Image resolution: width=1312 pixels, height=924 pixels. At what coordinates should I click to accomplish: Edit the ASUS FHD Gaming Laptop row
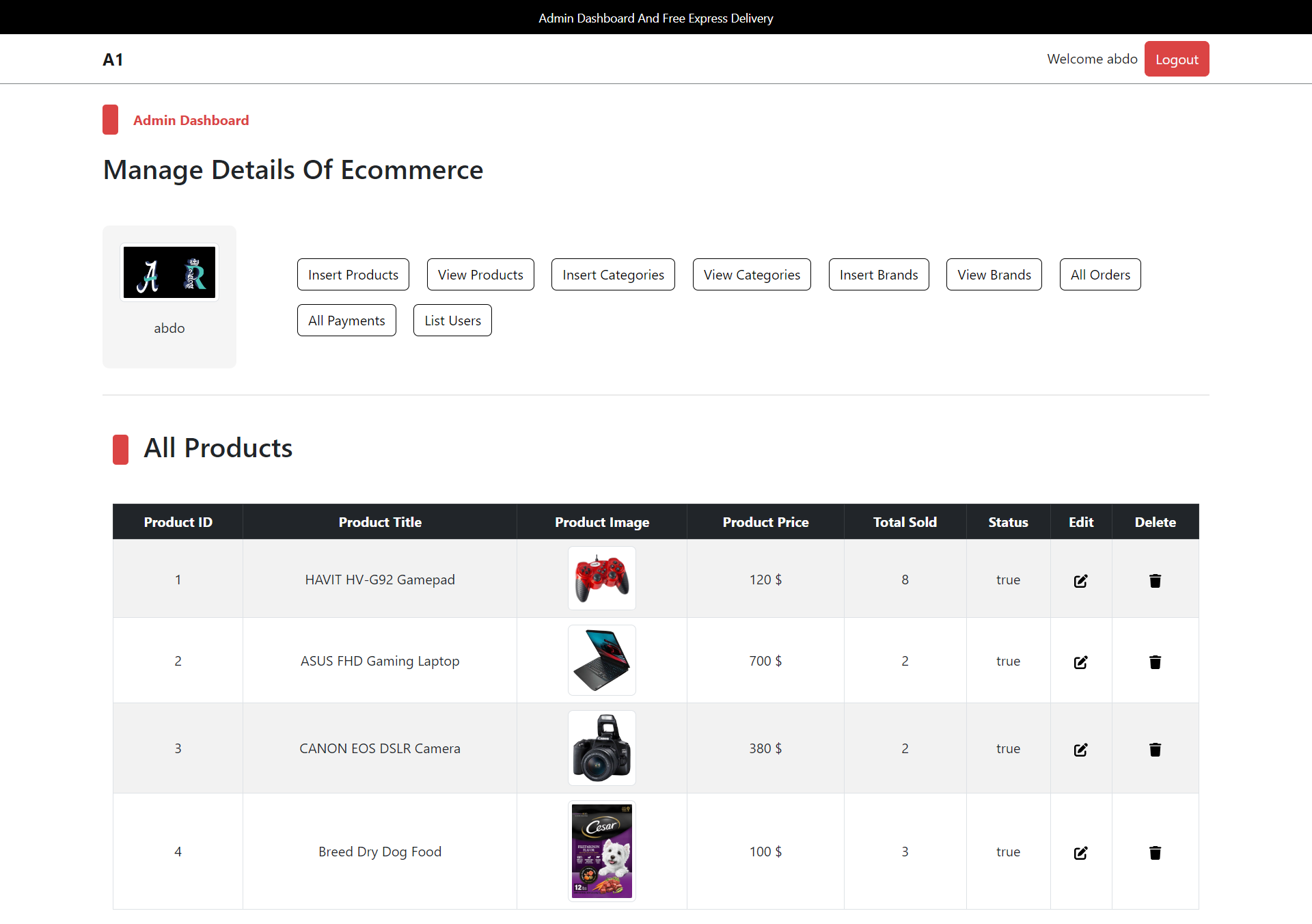1080,662
